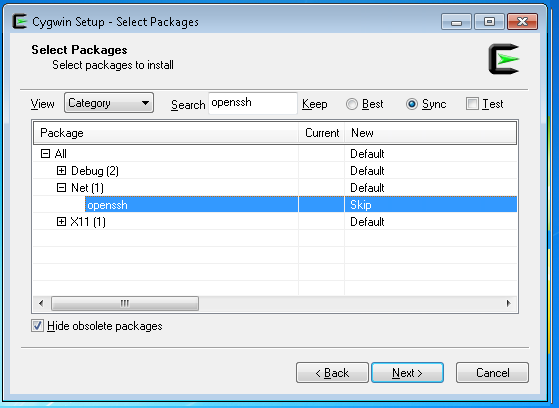The height and width of the screenshot is (408, 559).
Task: Click Skip in the openssh row
Action: pos(361,205)
